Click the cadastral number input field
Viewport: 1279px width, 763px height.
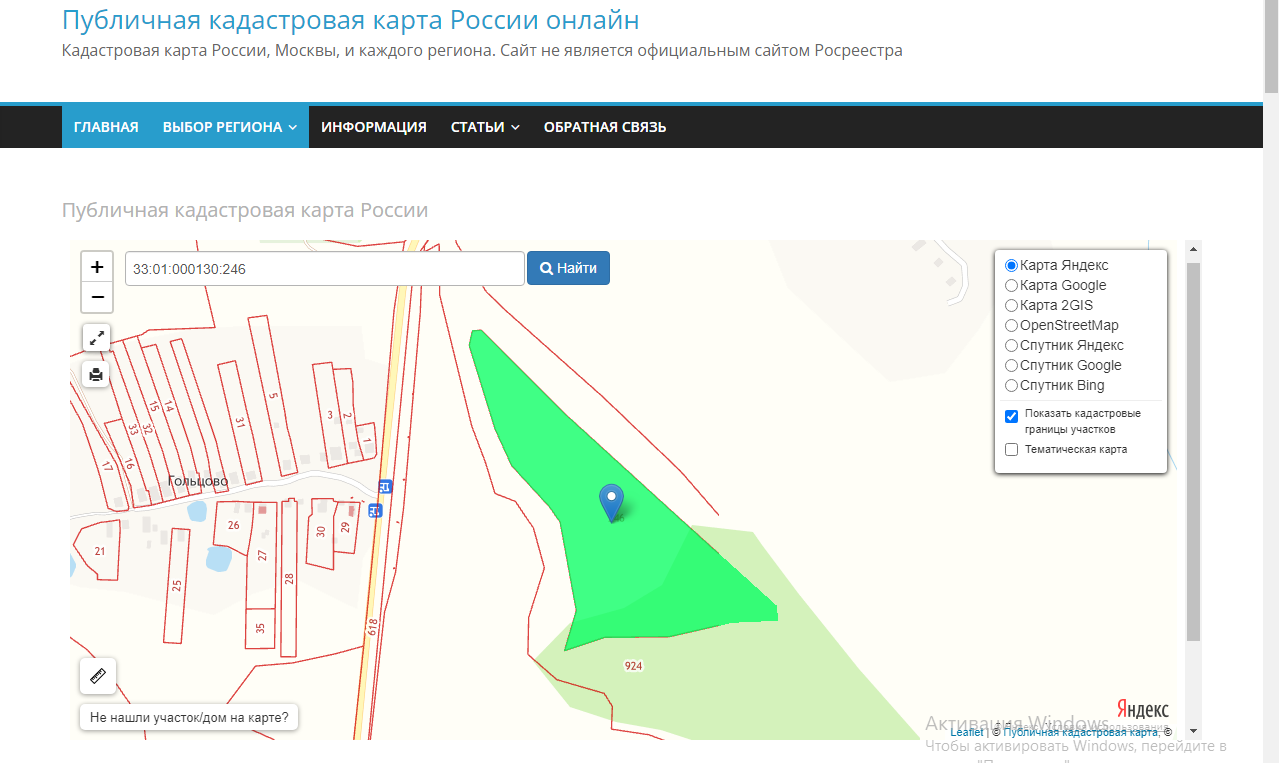tap(324, 267)
